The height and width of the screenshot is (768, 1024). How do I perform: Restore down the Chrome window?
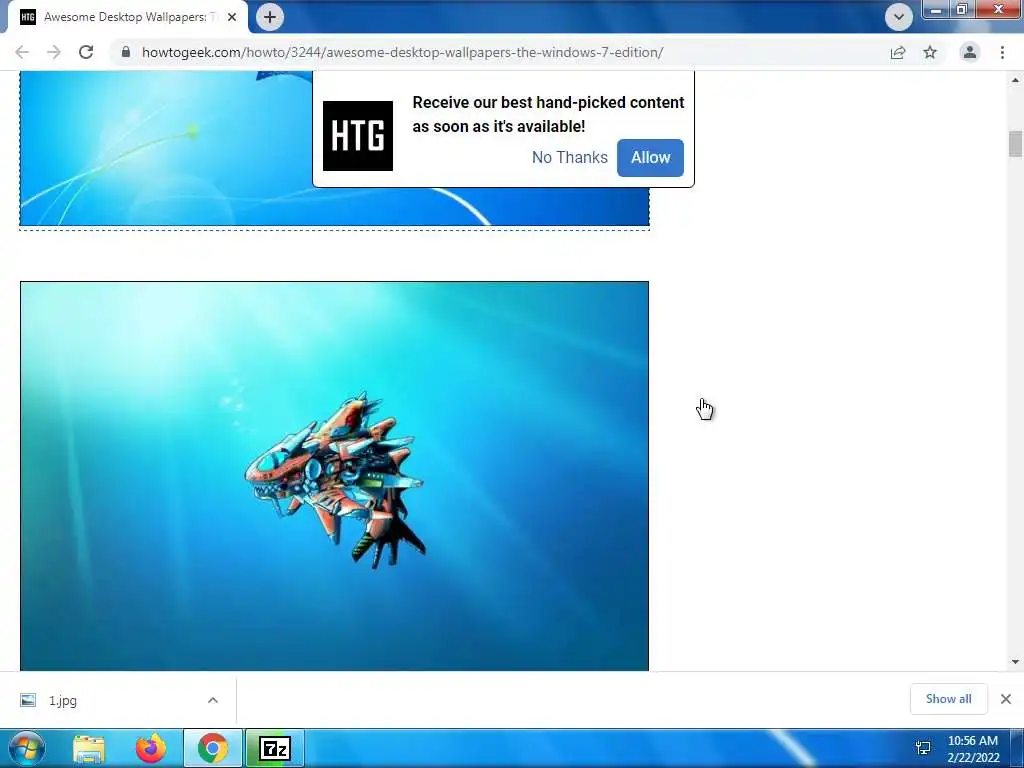point(961,9)
